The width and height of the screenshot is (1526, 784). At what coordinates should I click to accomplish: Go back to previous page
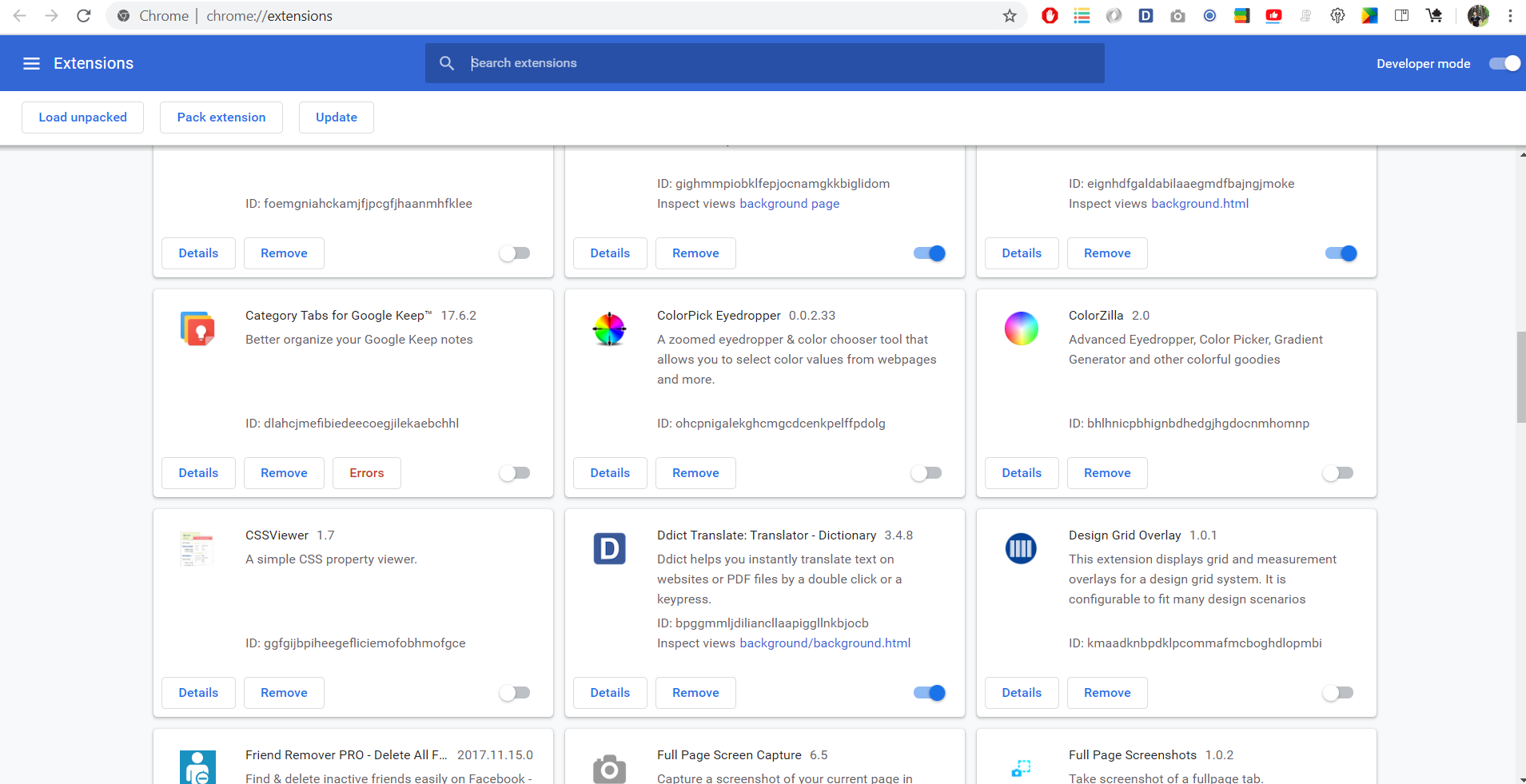[20, 16]
